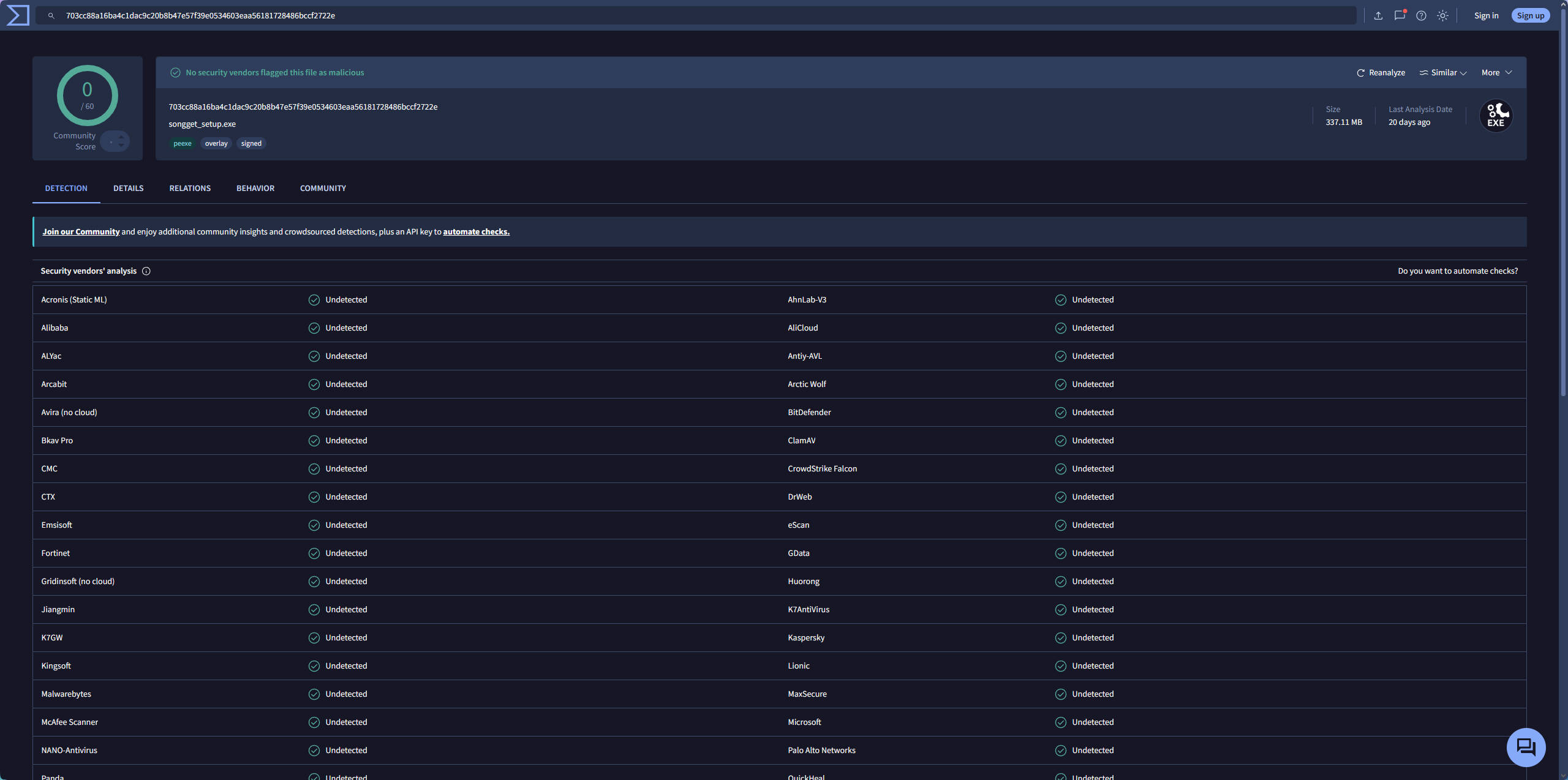Click the check icon in the DrWeb row
The image size is (1568, 780).
tap(1061, 497)
